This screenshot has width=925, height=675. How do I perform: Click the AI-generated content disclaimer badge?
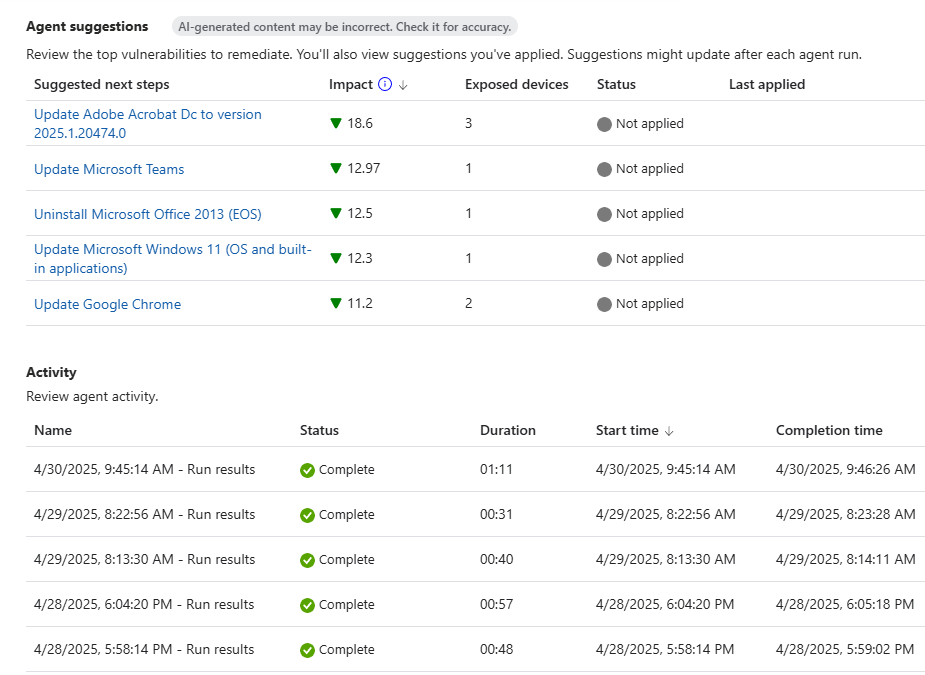pyautogui.click(x=345, y=27)
